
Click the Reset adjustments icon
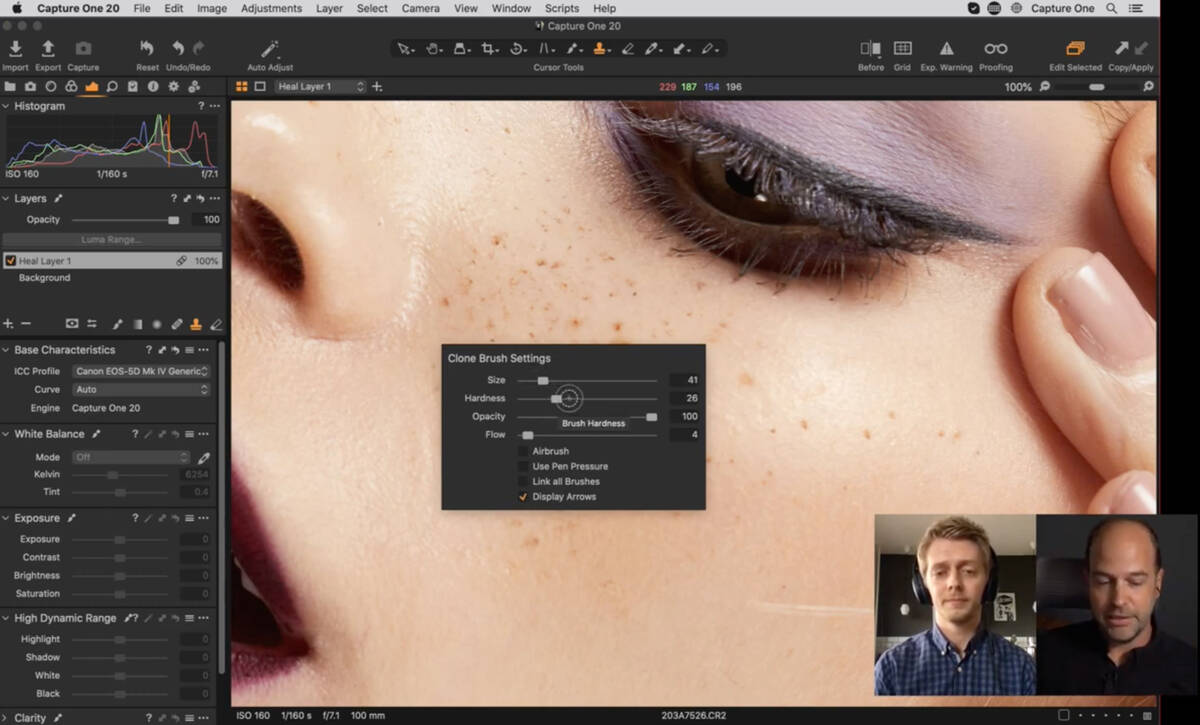coord(147,49)
